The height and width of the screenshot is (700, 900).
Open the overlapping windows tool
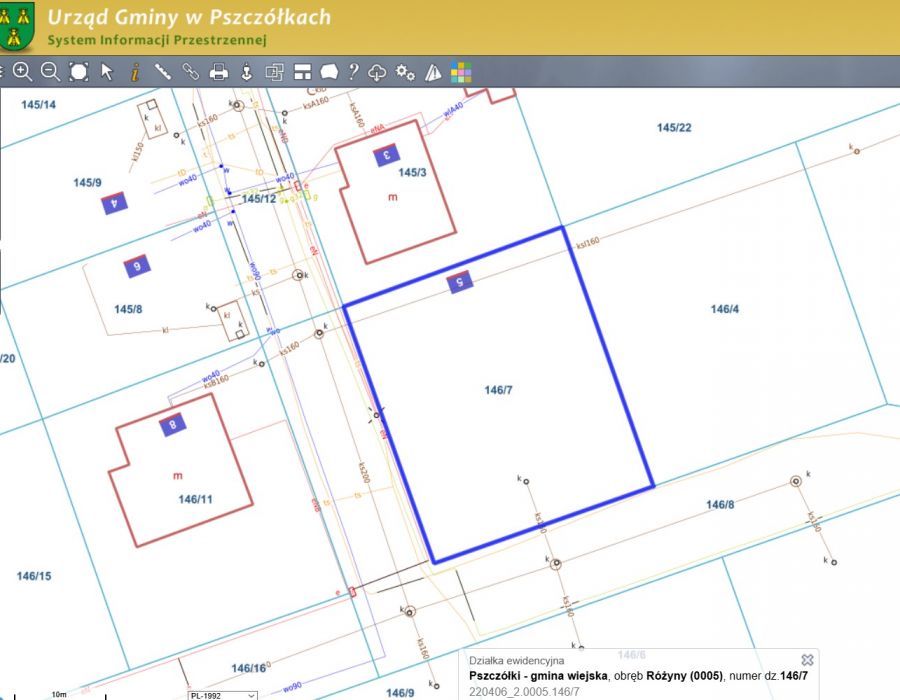[274, 72]
